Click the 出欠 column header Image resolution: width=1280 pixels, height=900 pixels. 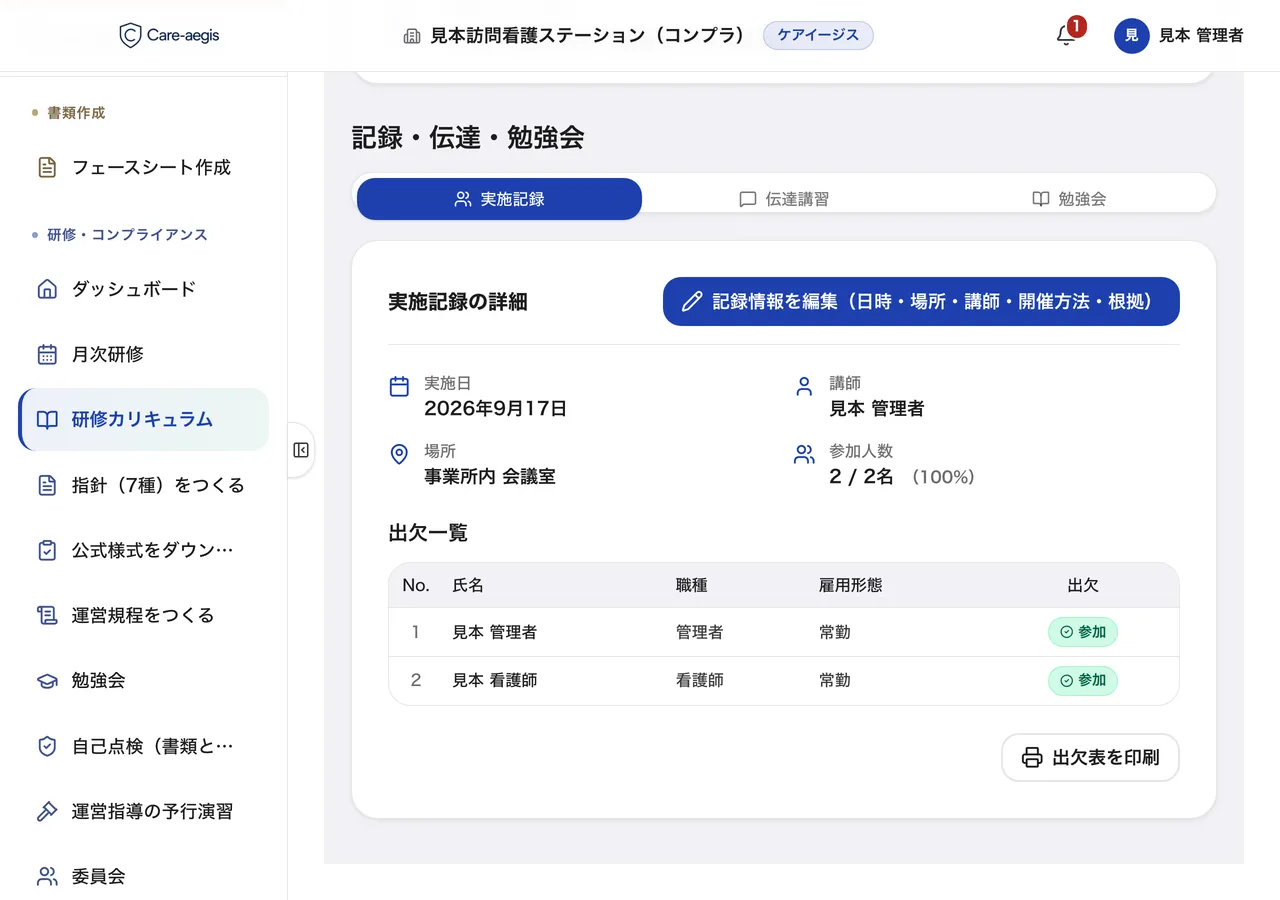click(1083, 585)
